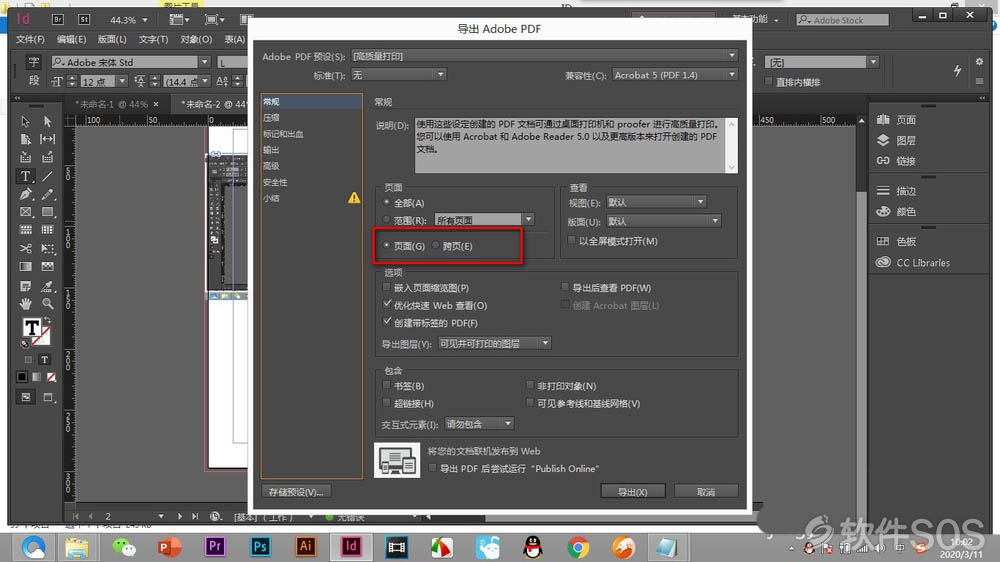This screenshot has height=562, width=1000.
Task: Select the Type tool in toolbox
Action: [26, 176]
